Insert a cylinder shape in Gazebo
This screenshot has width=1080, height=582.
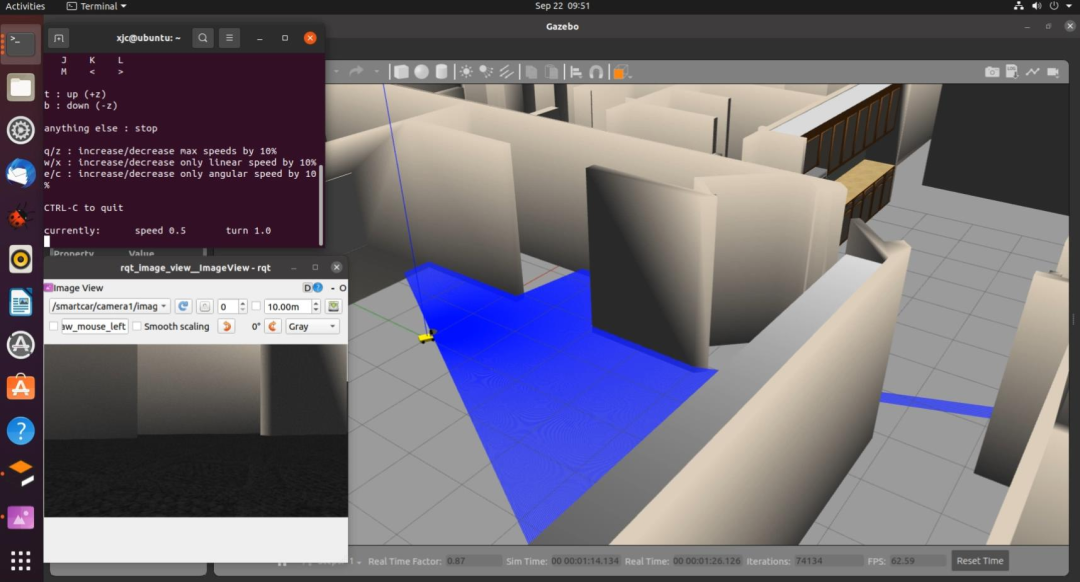441,72
